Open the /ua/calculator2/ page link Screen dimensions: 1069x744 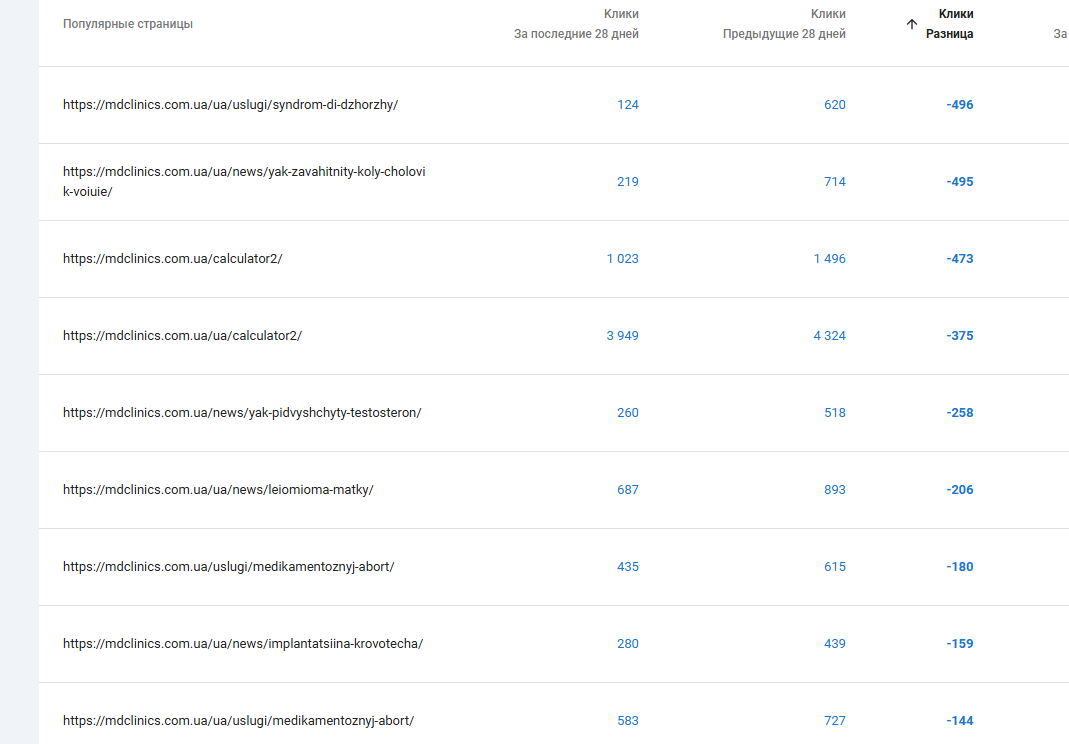[182, 336]
